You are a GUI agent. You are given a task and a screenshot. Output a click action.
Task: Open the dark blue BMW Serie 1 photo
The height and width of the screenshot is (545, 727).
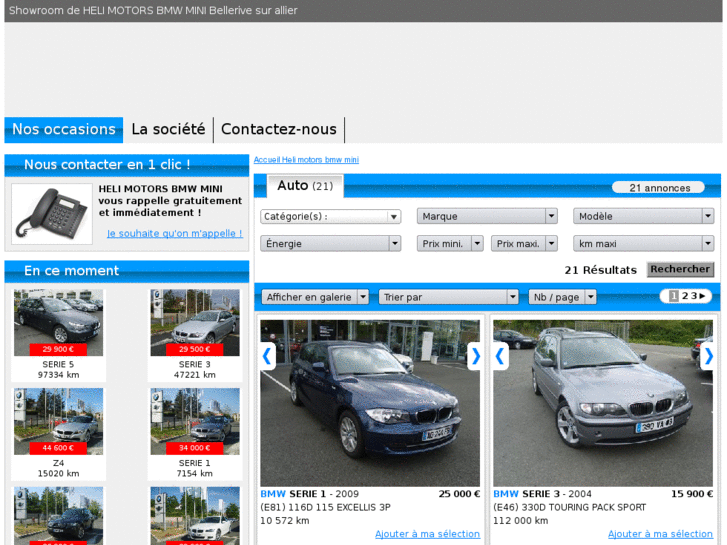(x=370, y=403)
